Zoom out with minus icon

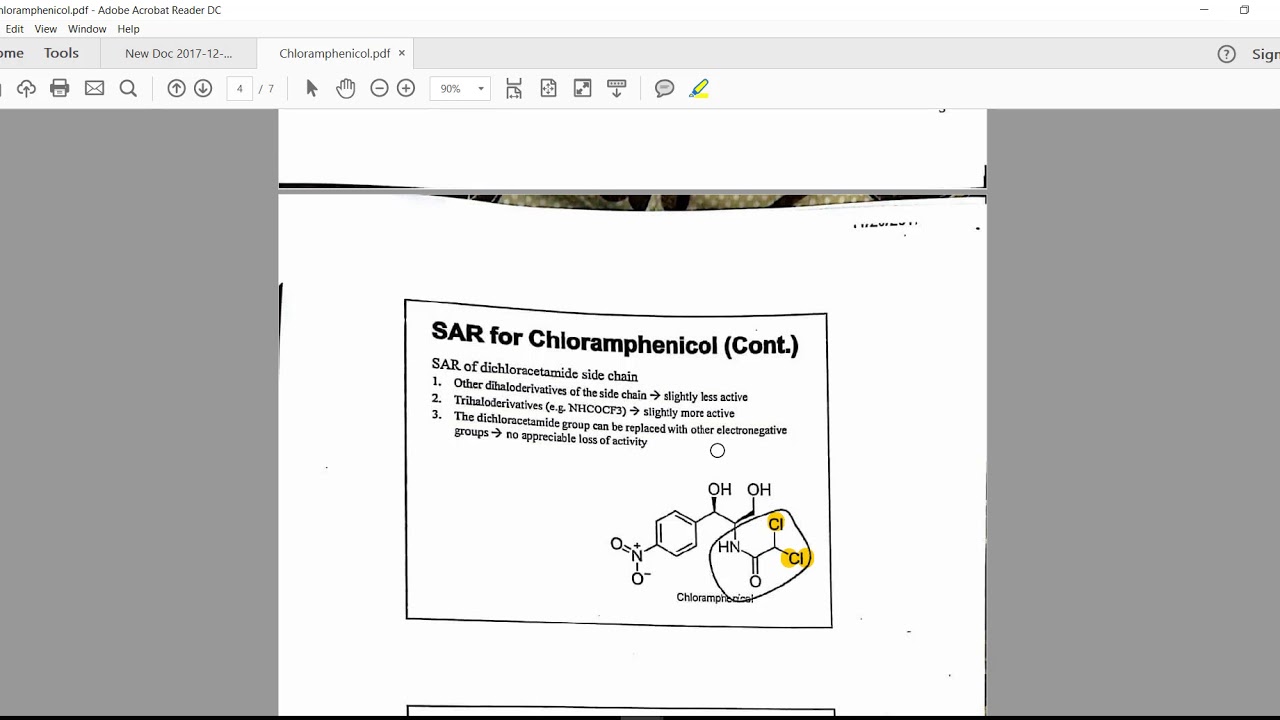379,88
